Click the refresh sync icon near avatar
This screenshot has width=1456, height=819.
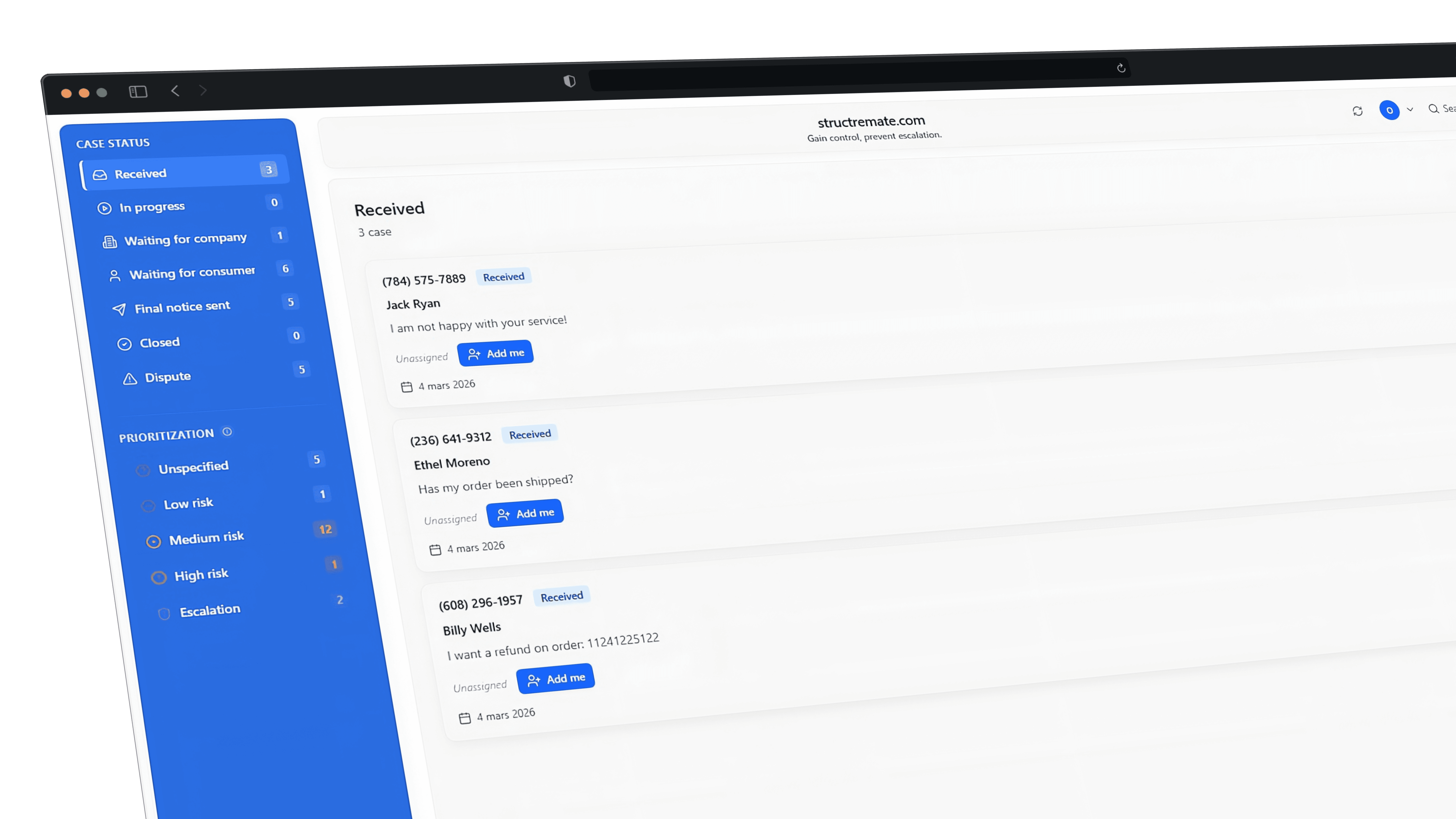pyautogui.click(x=1357, y=111)
